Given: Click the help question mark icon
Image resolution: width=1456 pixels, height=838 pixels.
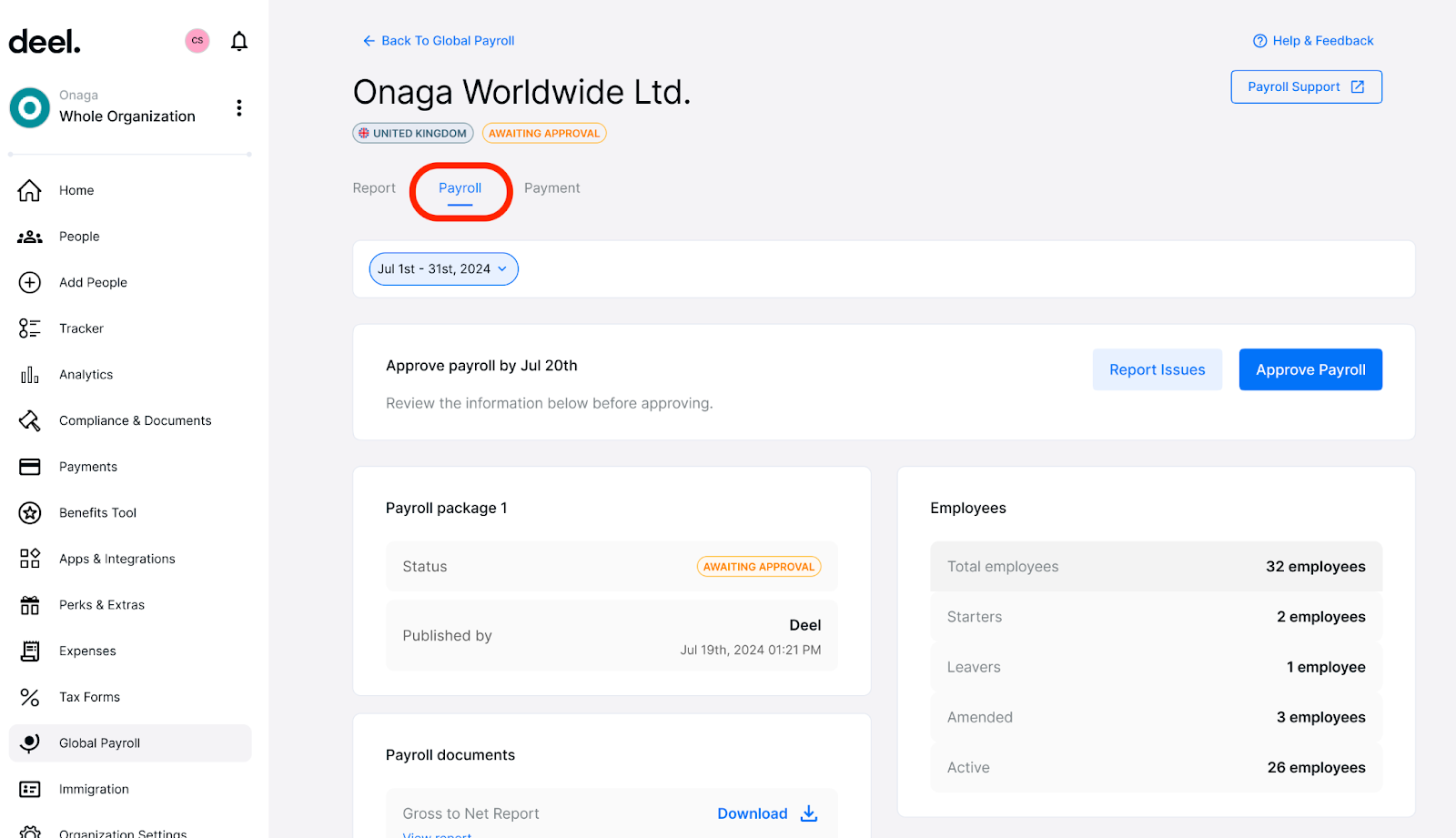Looking at the screenshot, I should tap(1259, 41).
